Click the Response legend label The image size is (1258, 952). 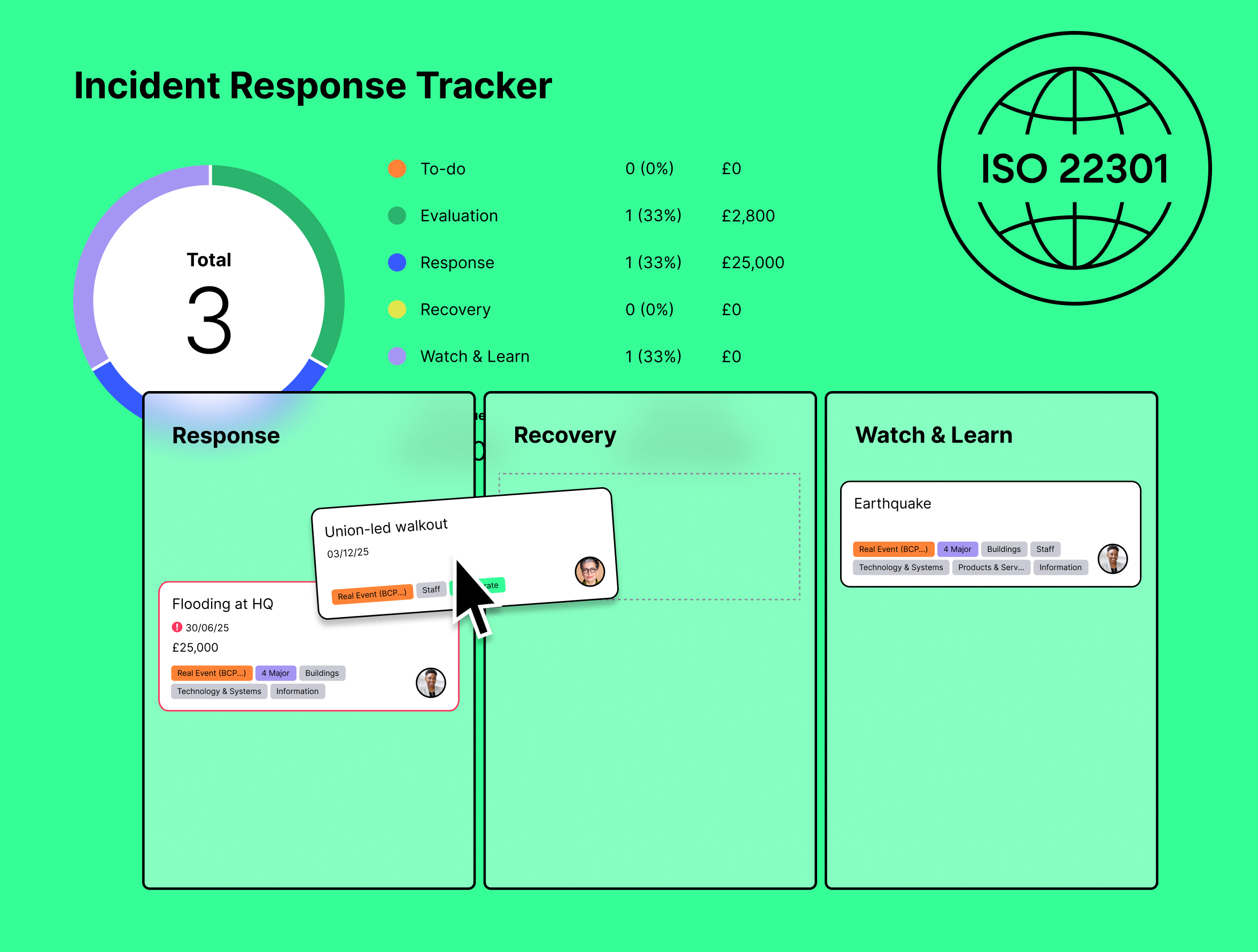457,263
